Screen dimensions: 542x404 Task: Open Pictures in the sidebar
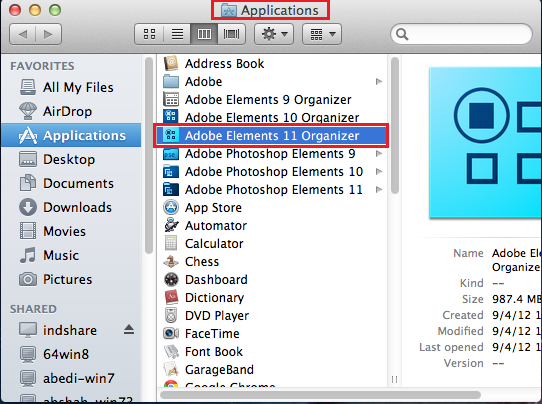[71, 279]
